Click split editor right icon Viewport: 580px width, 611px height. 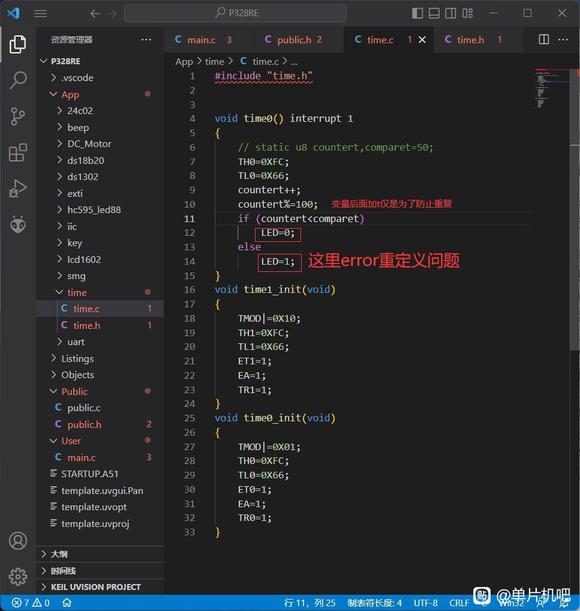tap(544, 39)
